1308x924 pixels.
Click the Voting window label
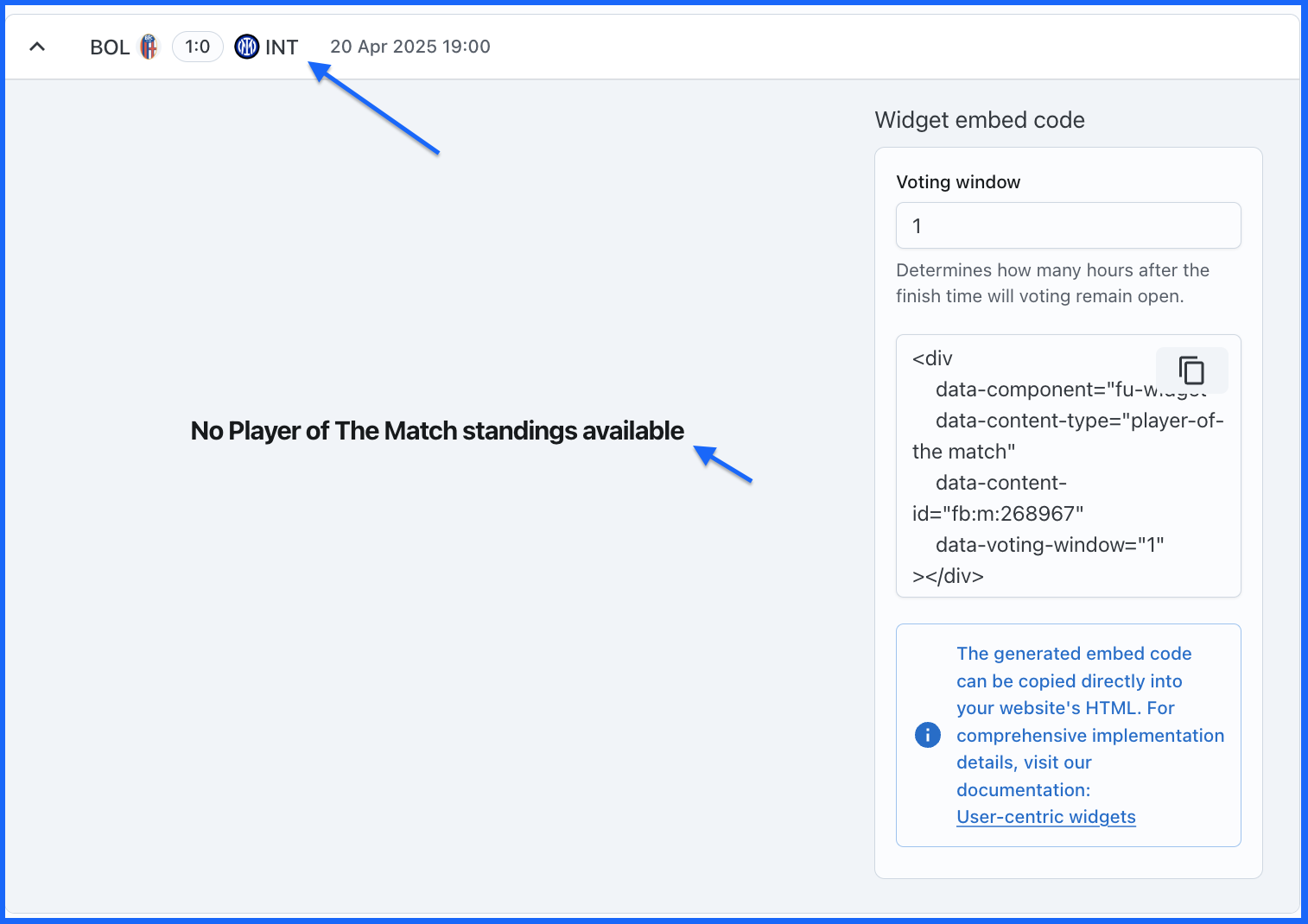[x=958, y=182]
